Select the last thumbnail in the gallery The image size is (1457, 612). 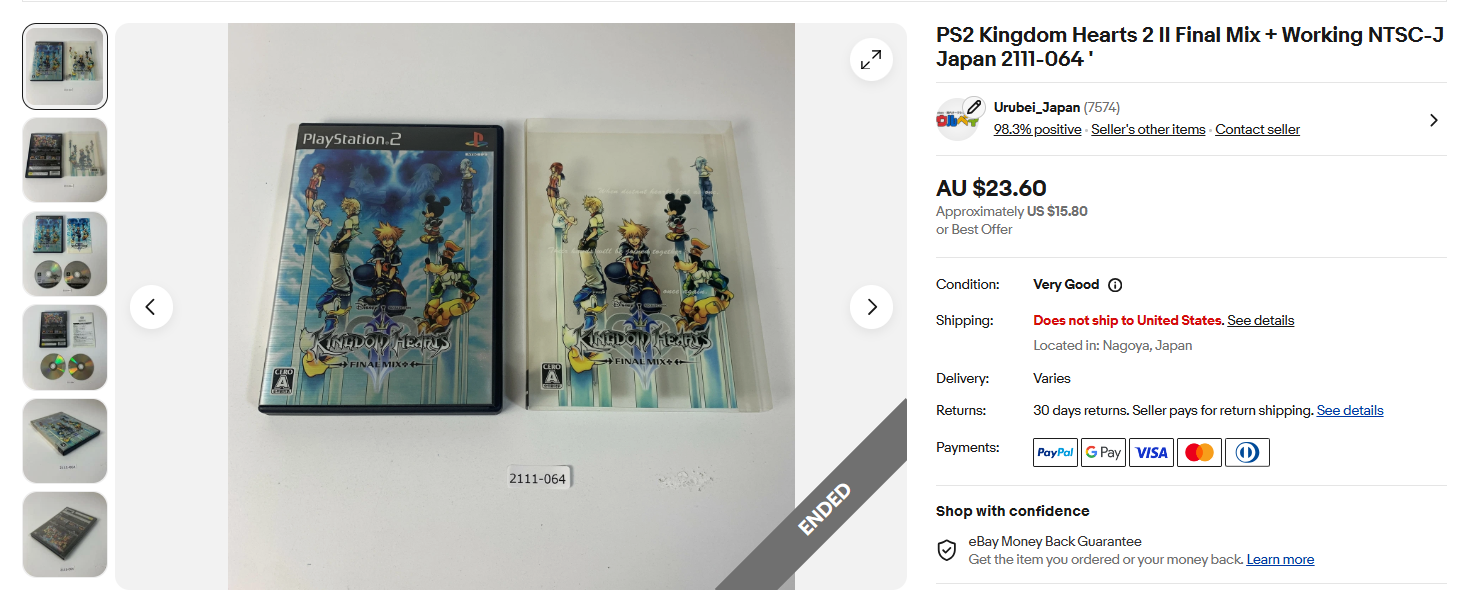(x=65, y=534)
